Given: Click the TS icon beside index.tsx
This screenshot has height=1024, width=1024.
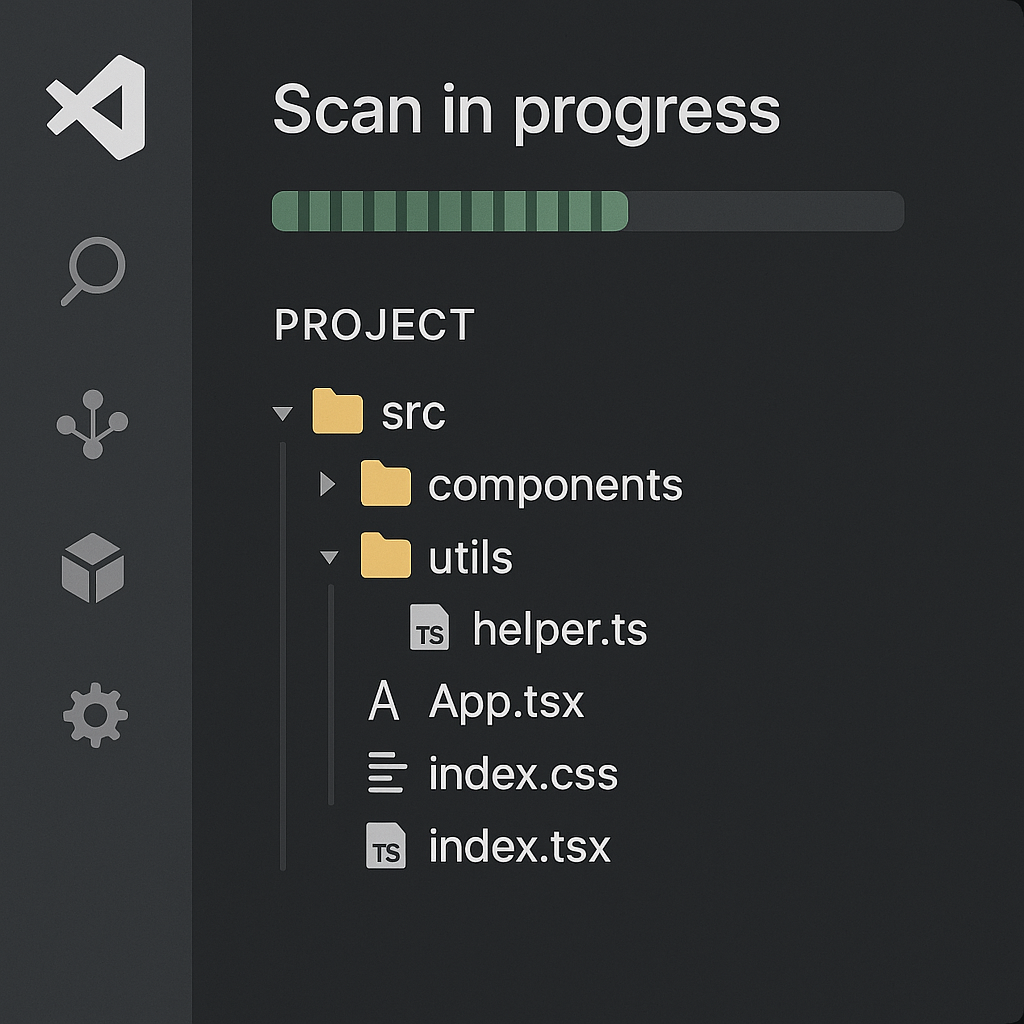Looking at the screenshot, I should 385,846.
